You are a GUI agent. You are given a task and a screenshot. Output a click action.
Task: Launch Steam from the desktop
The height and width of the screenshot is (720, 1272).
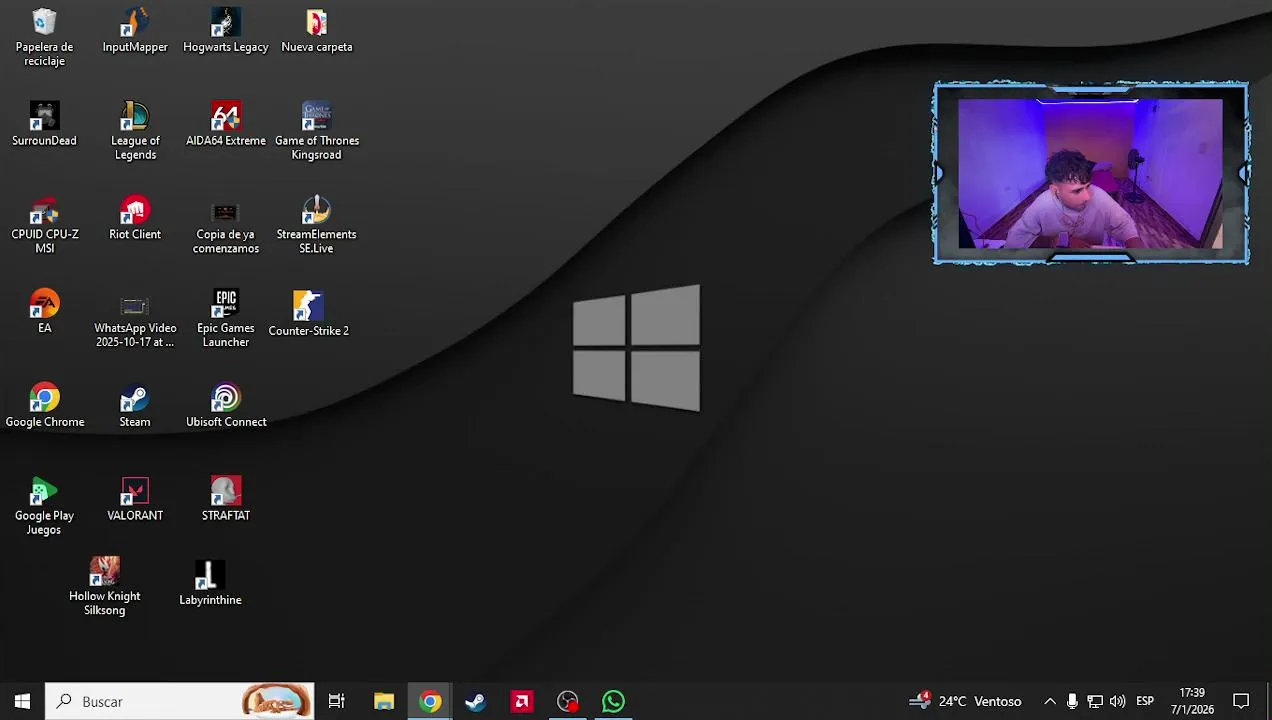coord(135,405)
